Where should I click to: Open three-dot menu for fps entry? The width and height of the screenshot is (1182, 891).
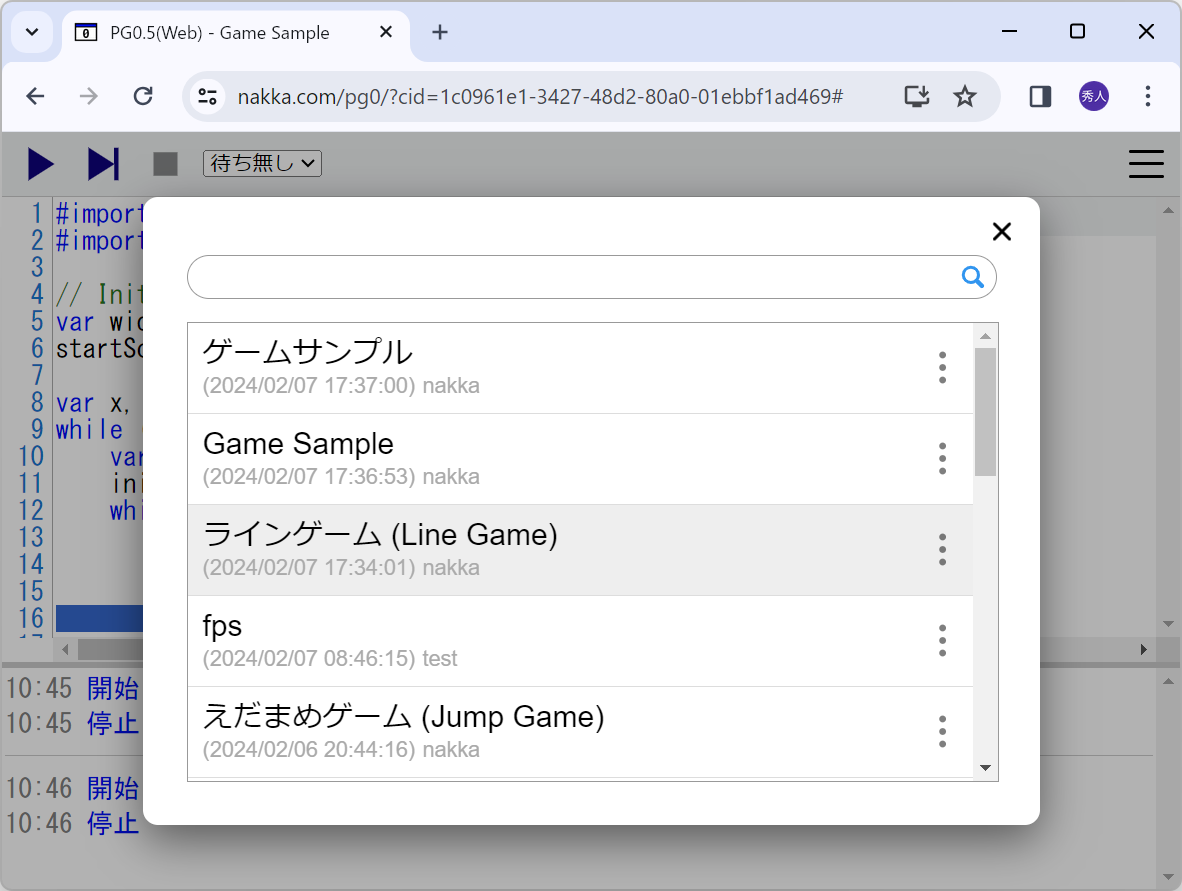942,641
